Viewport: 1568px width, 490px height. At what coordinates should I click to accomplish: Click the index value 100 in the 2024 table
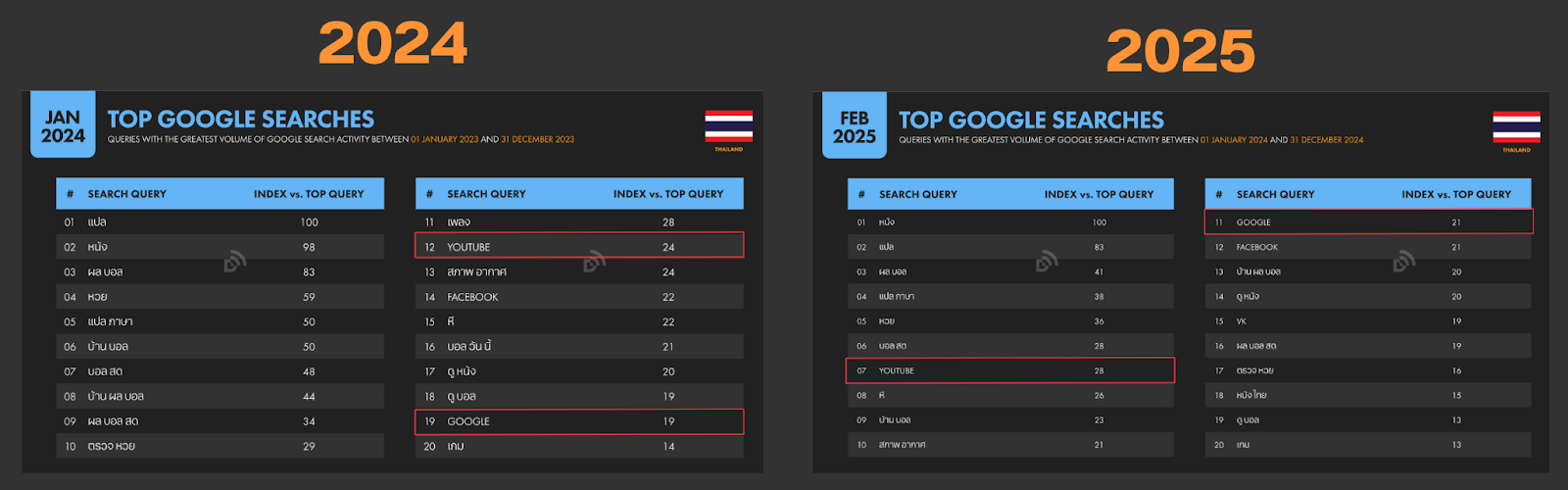pyautogui.click(x=310, y=222)
